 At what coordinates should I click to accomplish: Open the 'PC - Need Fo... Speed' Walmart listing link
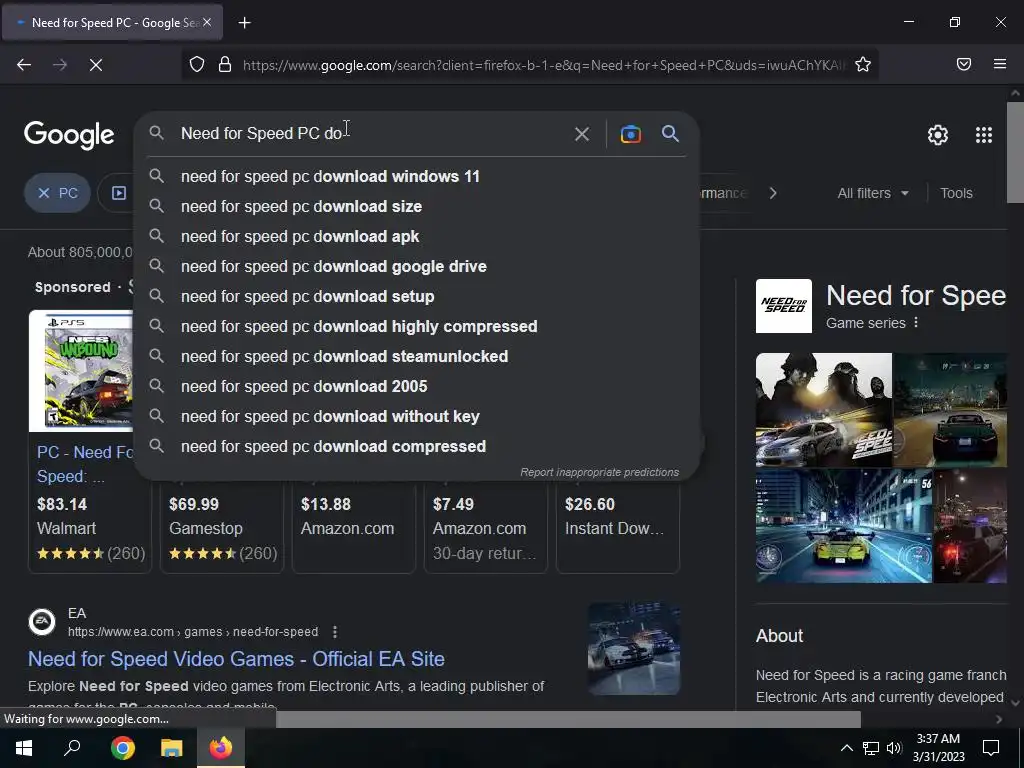(85, 464)
